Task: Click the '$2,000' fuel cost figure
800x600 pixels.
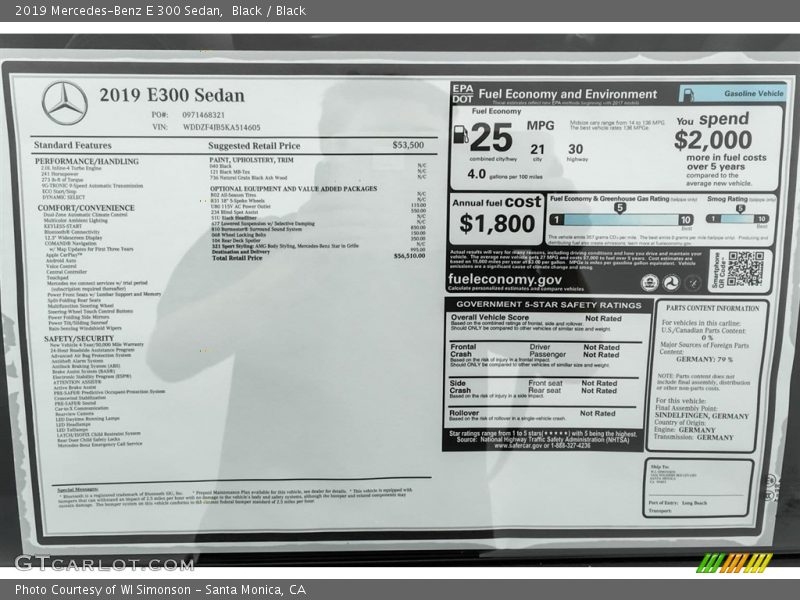Action: point(713,140)
